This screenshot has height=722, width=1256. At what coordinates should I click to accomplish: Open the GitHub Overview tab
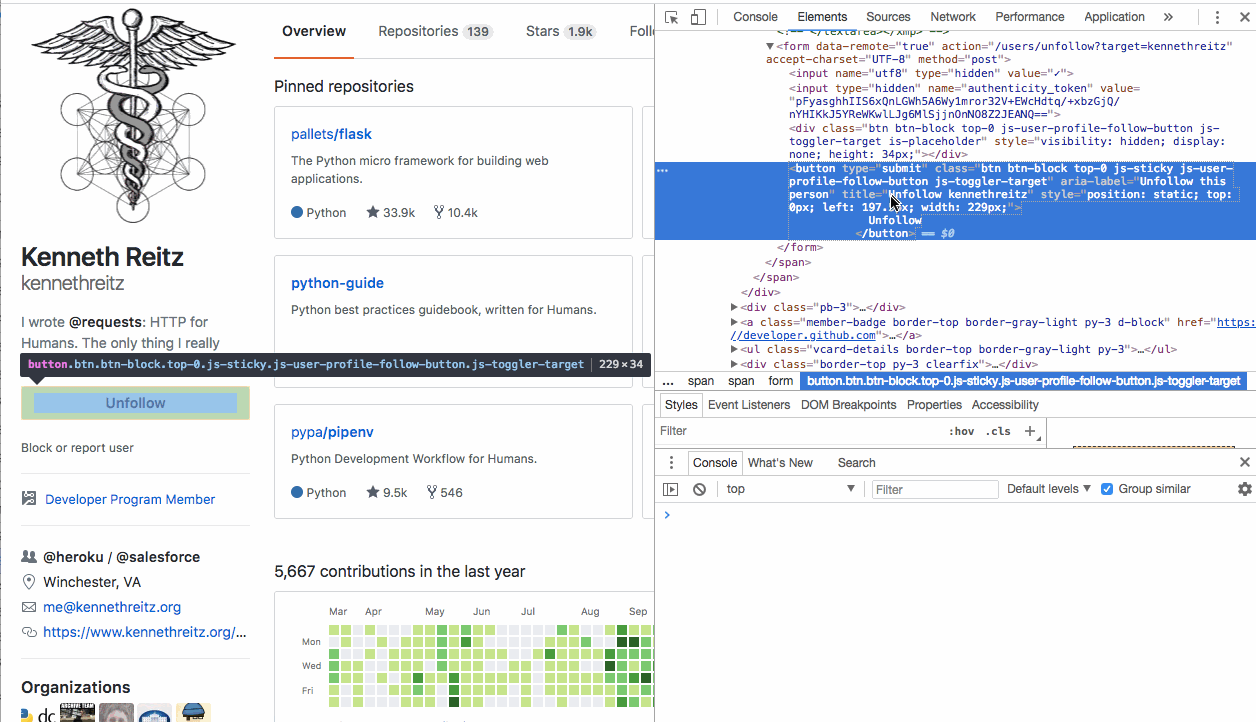(314, 31)
